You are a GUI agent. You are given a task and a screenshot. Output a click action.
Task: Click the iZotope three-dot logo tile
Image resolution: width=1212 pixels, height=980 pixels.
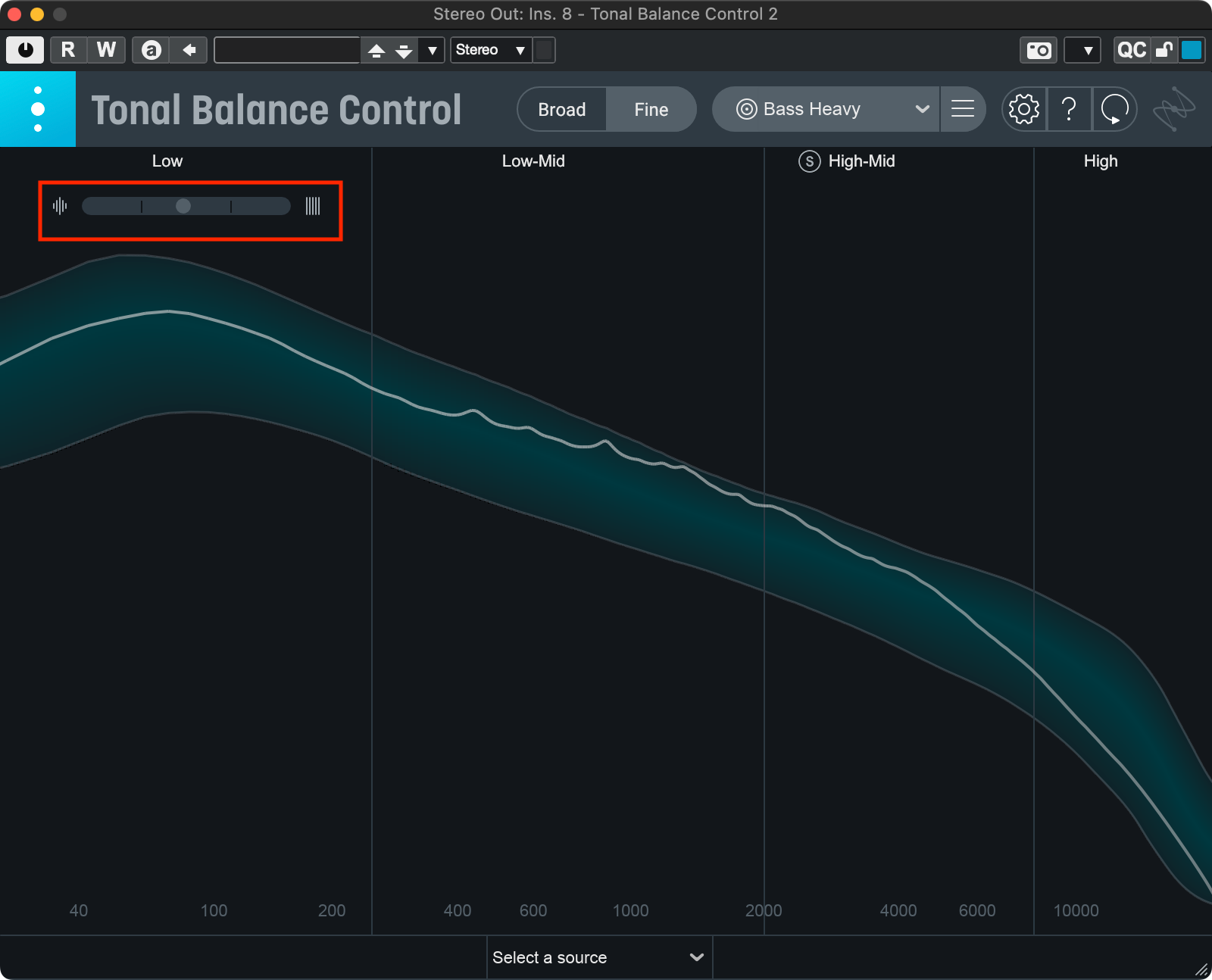[x=38, y=109]
